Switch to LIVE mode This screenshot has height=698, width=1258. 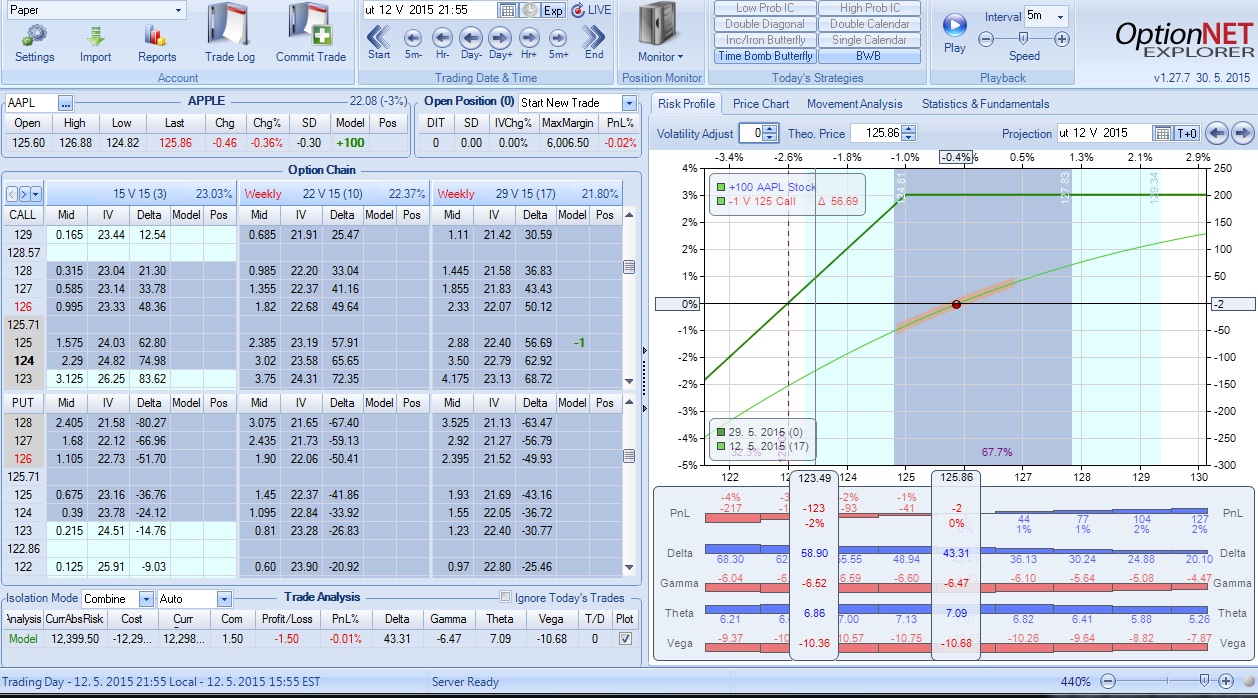[591, 10]
